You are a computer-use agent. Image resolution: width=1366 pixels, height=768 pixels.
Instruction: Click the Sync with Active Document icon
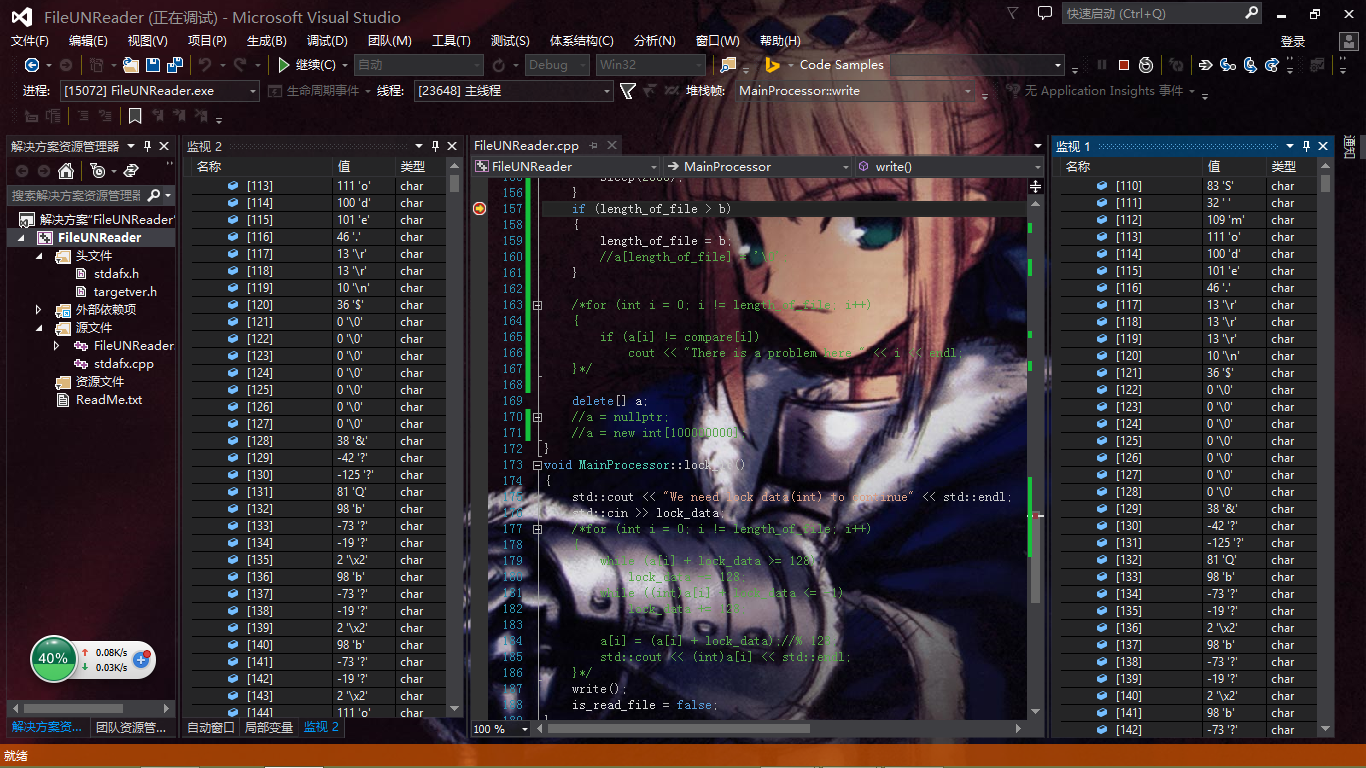tap(131, 171)
